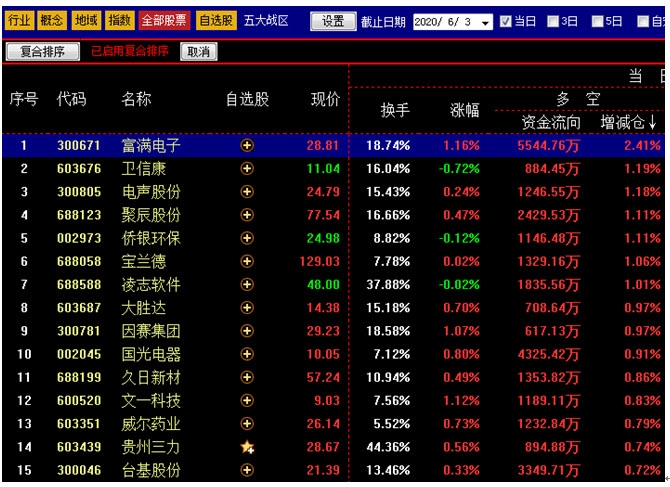This screenshot has width=670, height=487.
Task: Select stock name 电声股份
Action: [x=151, y=192]
